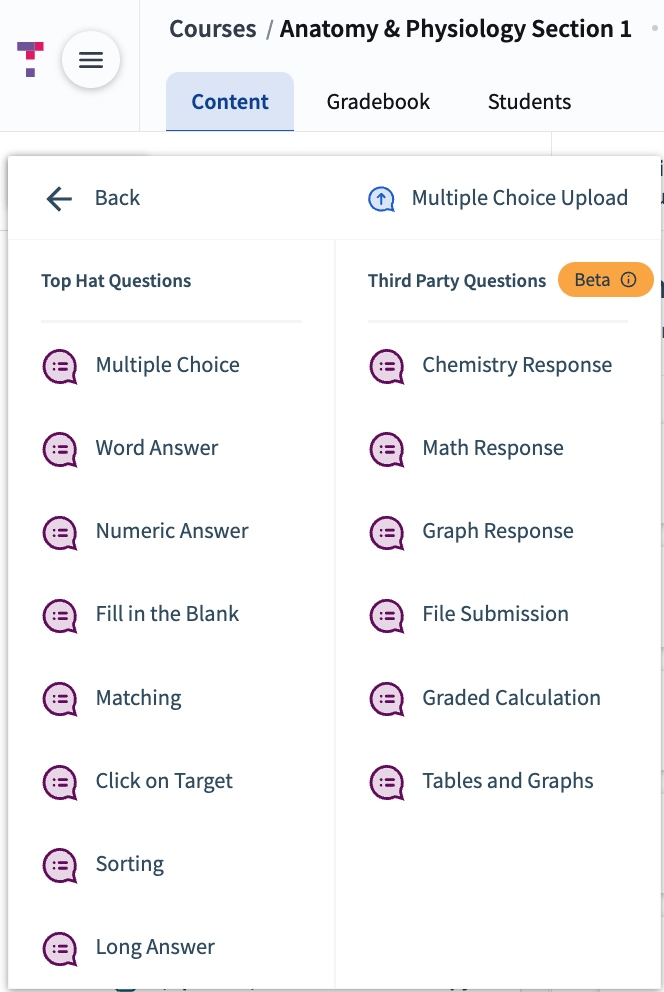Pick Fill in the Blank option
This screenshot has width=664, height=992.
tap(167, 614)
